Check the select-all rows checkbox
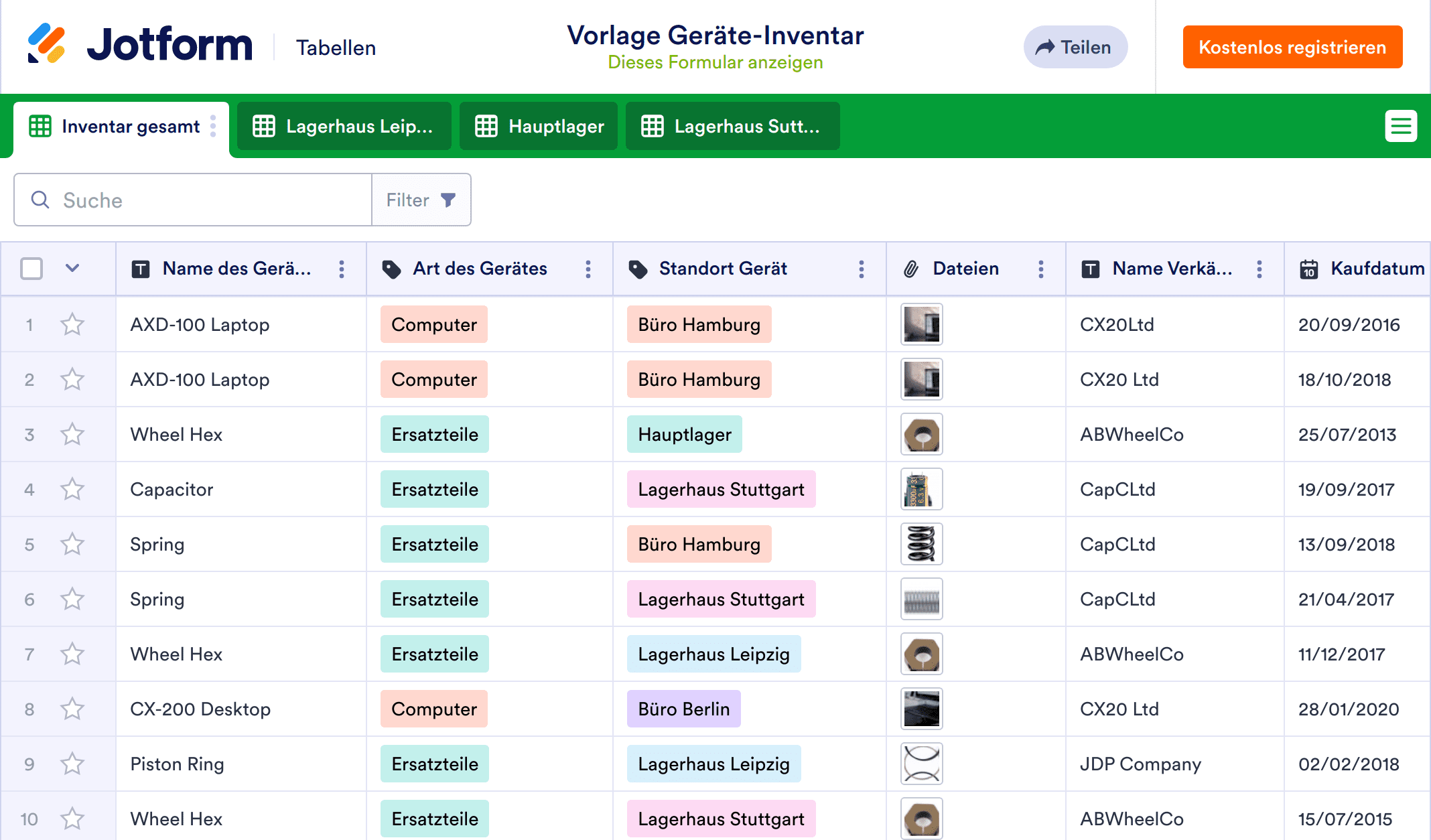Image resolution: width=1431 pixels, height=840 pixels. click(x=31, y=269)
